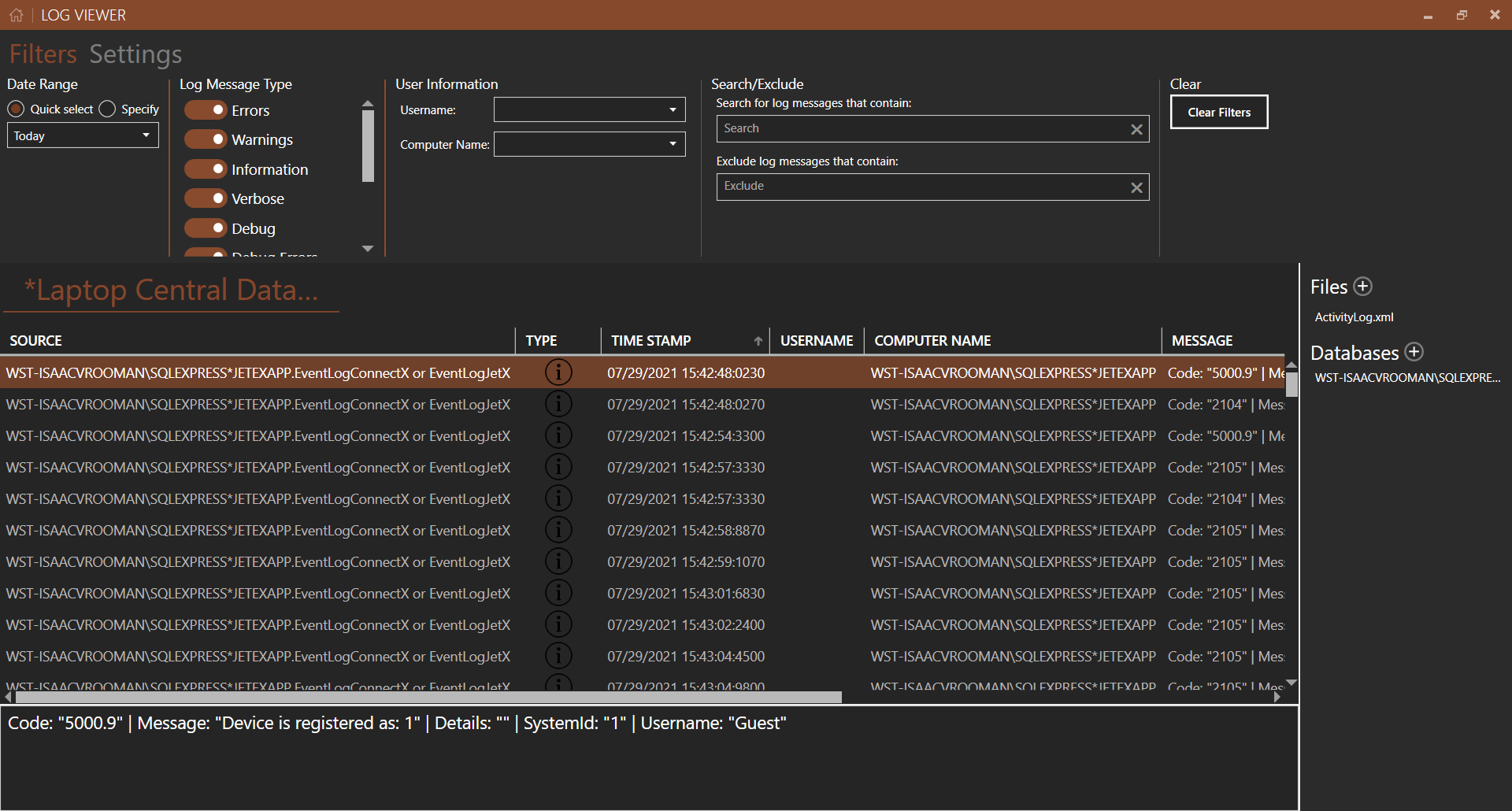Select the Specify date range radio button
This screenshot has height=811, width=1512.
pos(106,109)
